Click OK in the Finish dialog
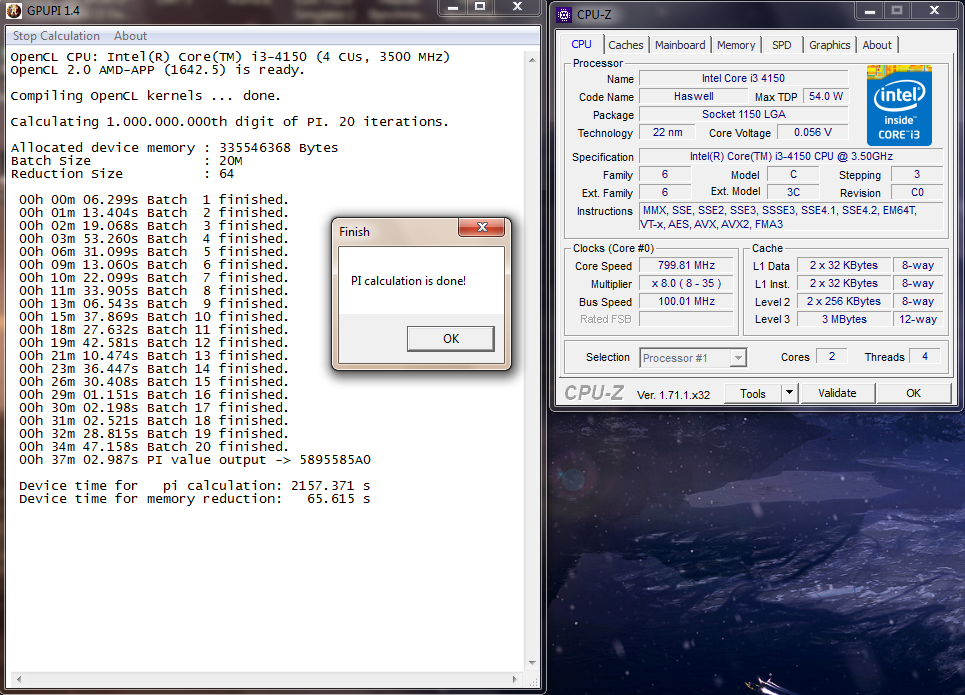 click(x=450, y=339)
